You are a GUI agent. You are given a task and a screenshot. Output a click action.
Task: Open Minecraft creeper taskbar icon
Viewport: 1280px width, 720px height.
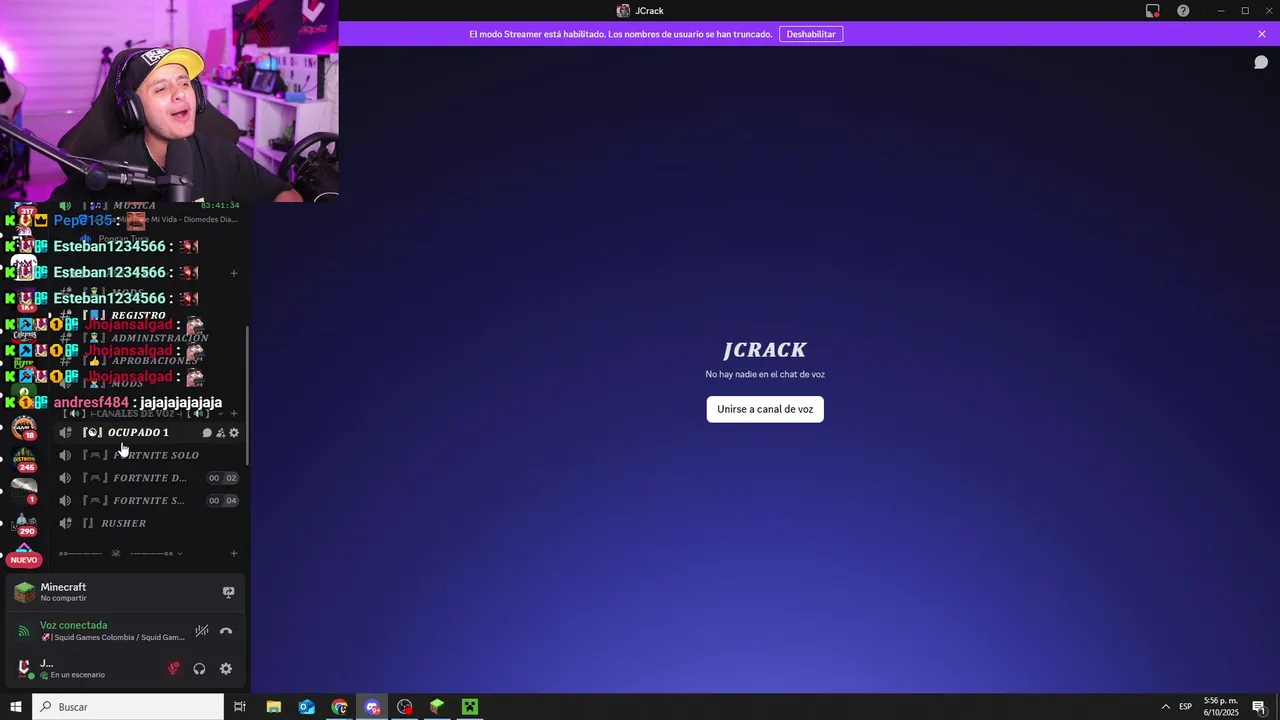coord(470,707)
